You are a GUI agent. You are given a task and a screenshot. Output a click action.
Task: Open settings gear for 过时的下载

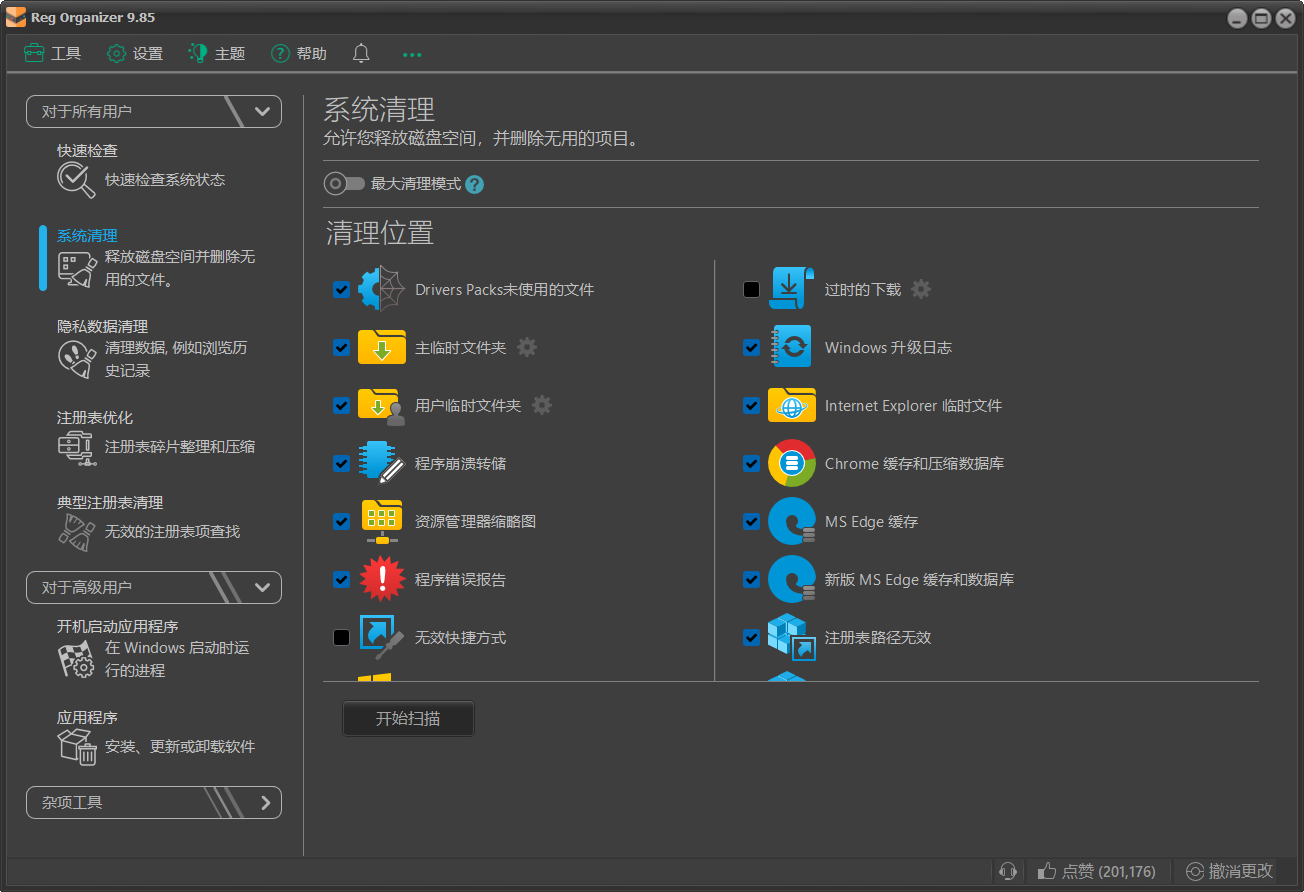[921, 289]
